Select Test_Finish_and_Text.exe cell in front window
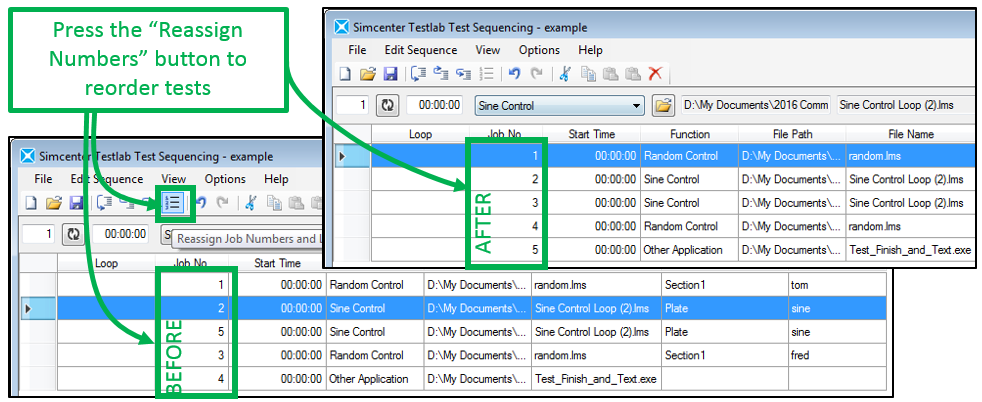 coord(911,250)
